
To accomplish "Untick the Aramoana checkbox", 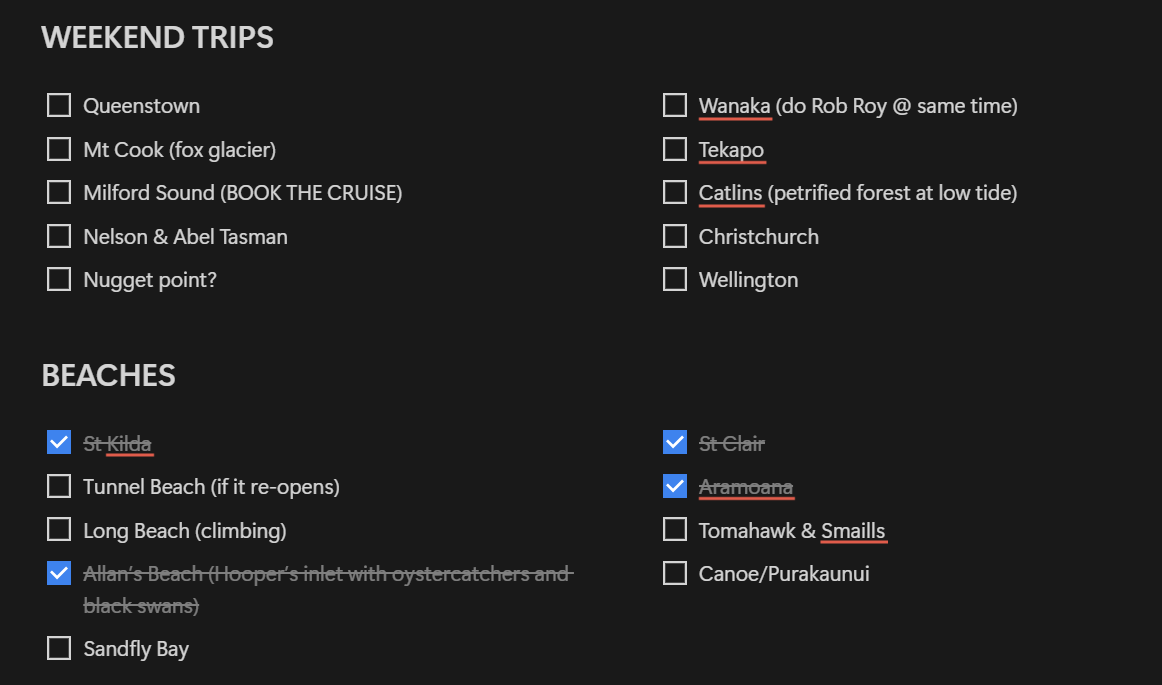I will (x=675, y=486).
